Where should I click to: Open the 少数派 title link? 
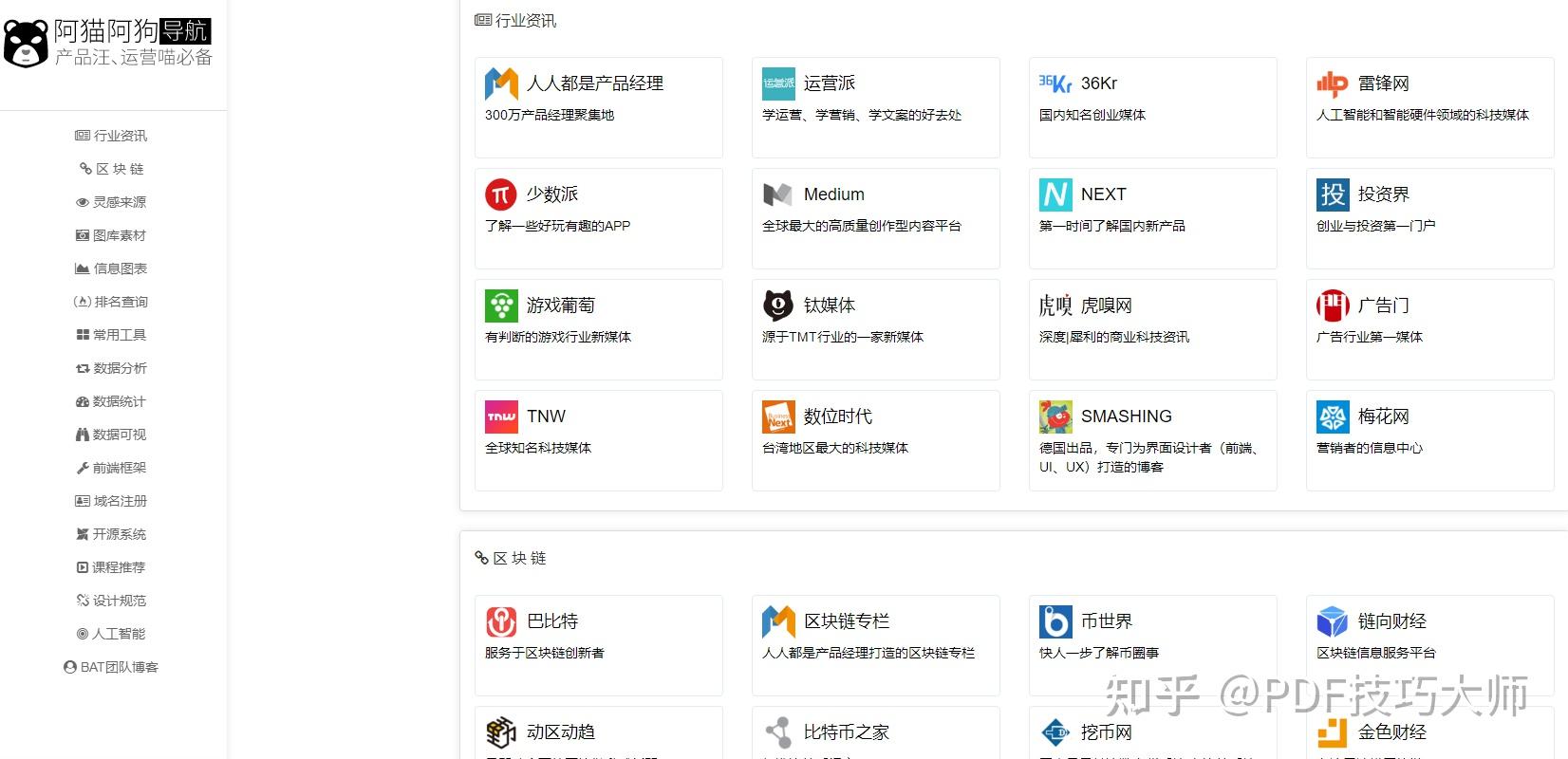[552, 194]
